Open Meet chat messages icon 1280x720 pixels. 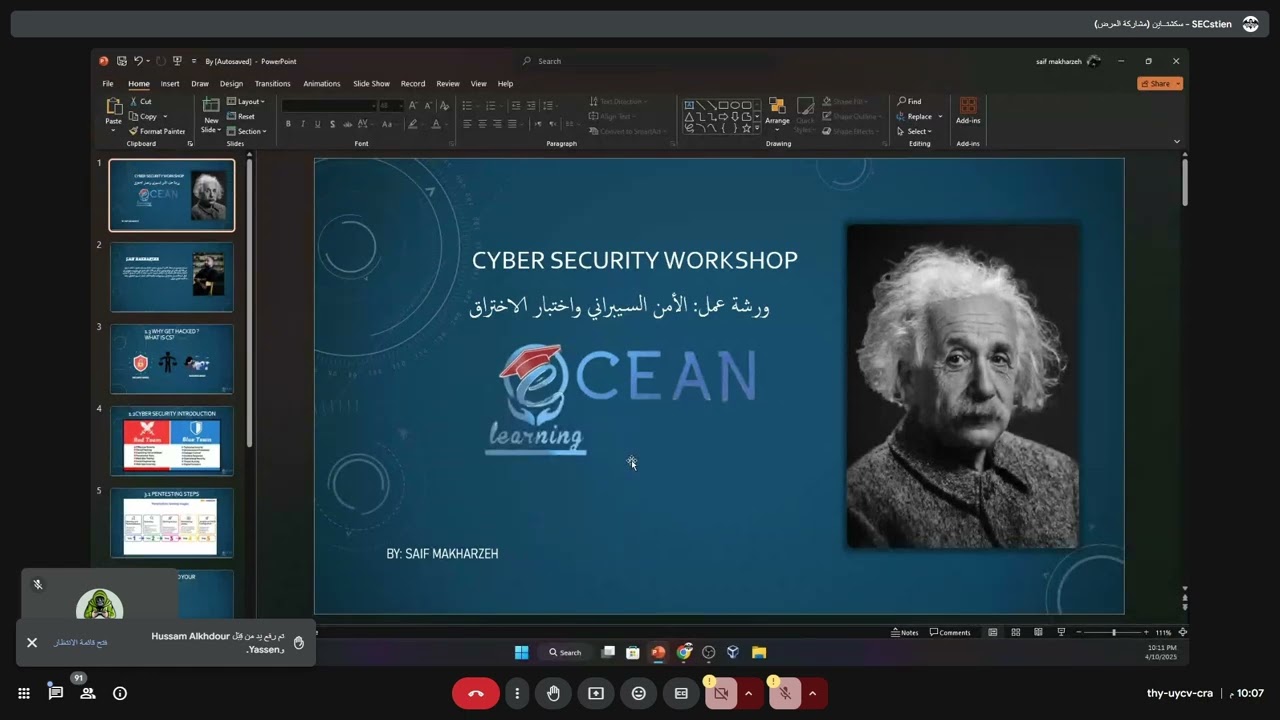pos(56,693)
